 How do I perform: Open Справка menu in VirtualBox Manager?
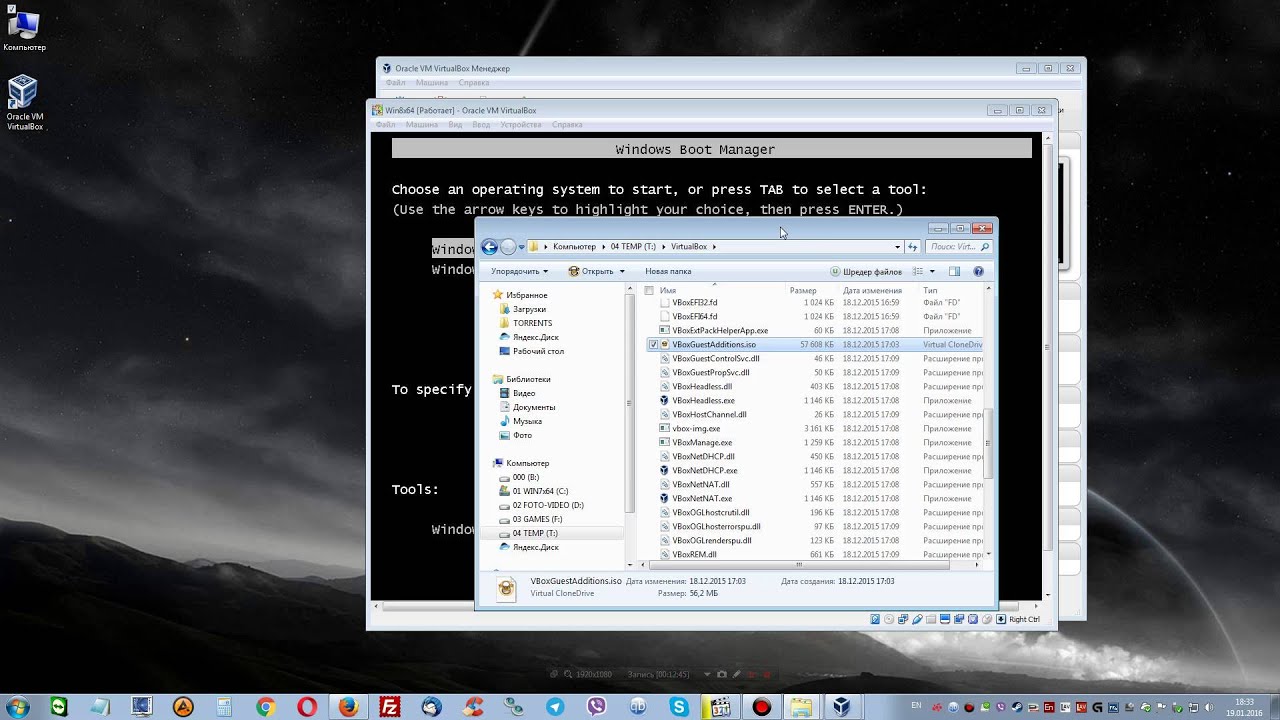[x=474, y=83]
